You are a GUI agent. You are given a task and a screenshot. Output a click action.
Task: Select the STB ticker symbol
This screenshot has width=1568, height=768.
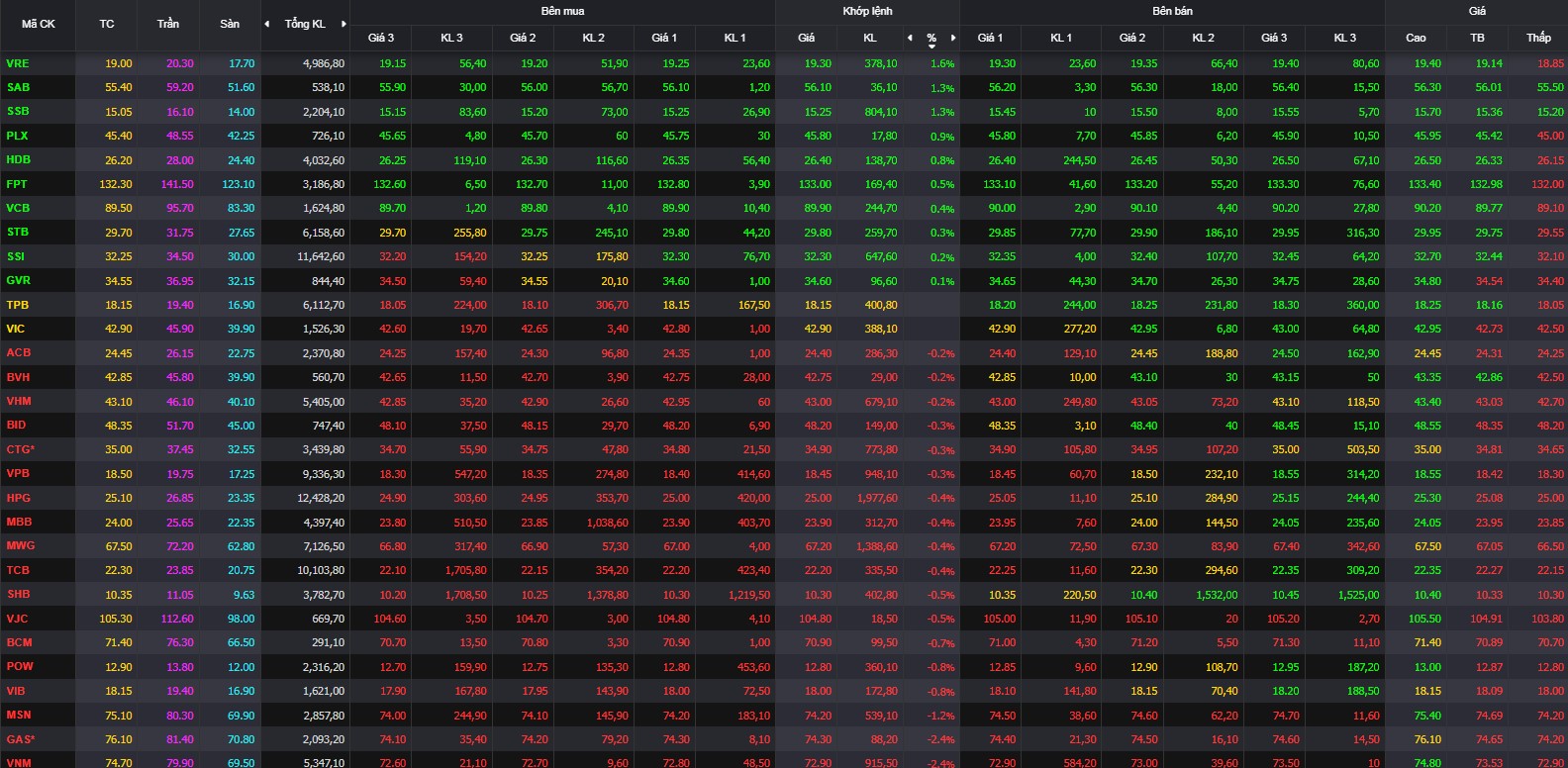click(x=18, y=232)
